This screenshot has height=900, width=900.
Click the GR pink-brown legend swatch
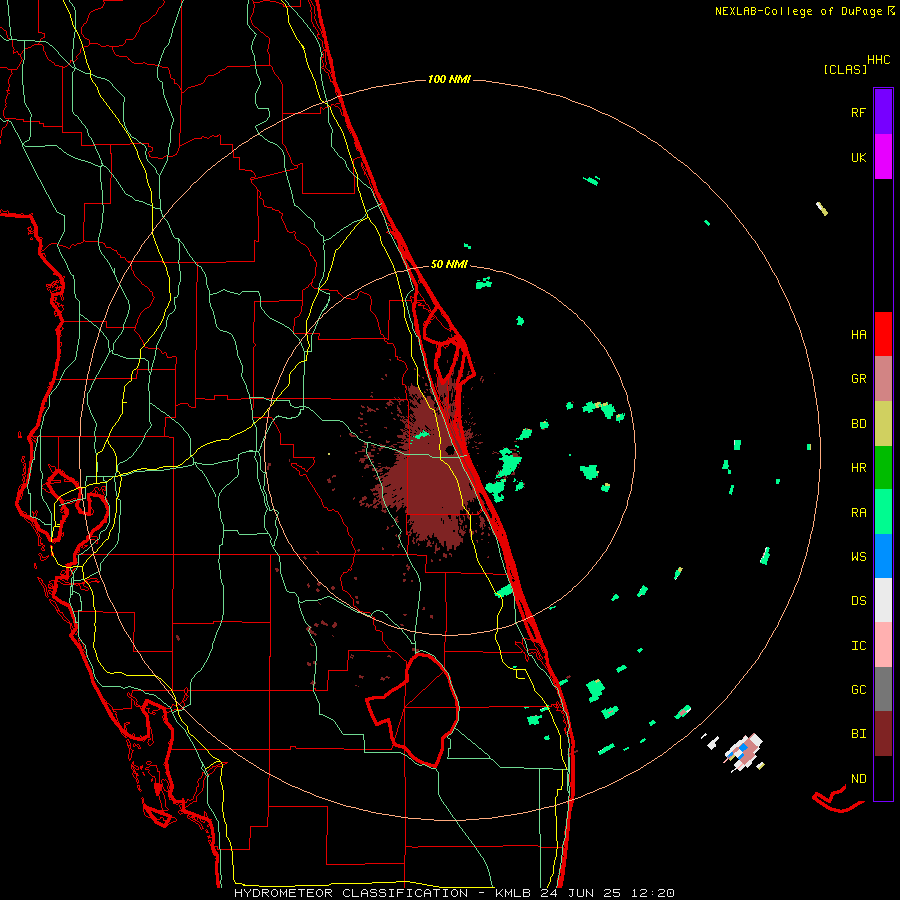coord(883,378)
